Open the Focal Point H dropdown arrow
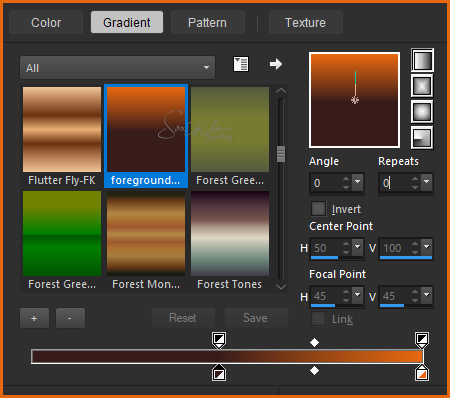Screen dimensions: 450x398 358,295
